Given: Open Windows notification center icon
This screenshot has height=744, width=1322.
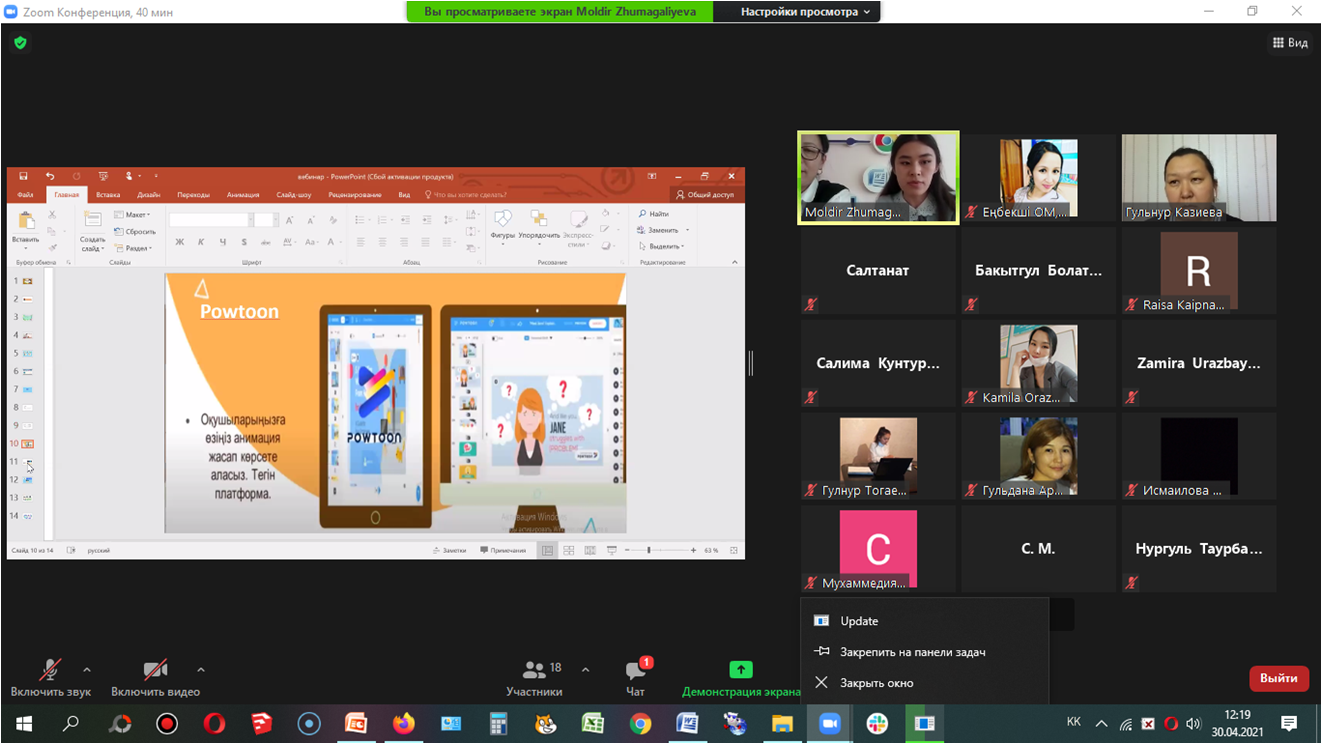Looking at the screenshot, I should coord(1289,723).
